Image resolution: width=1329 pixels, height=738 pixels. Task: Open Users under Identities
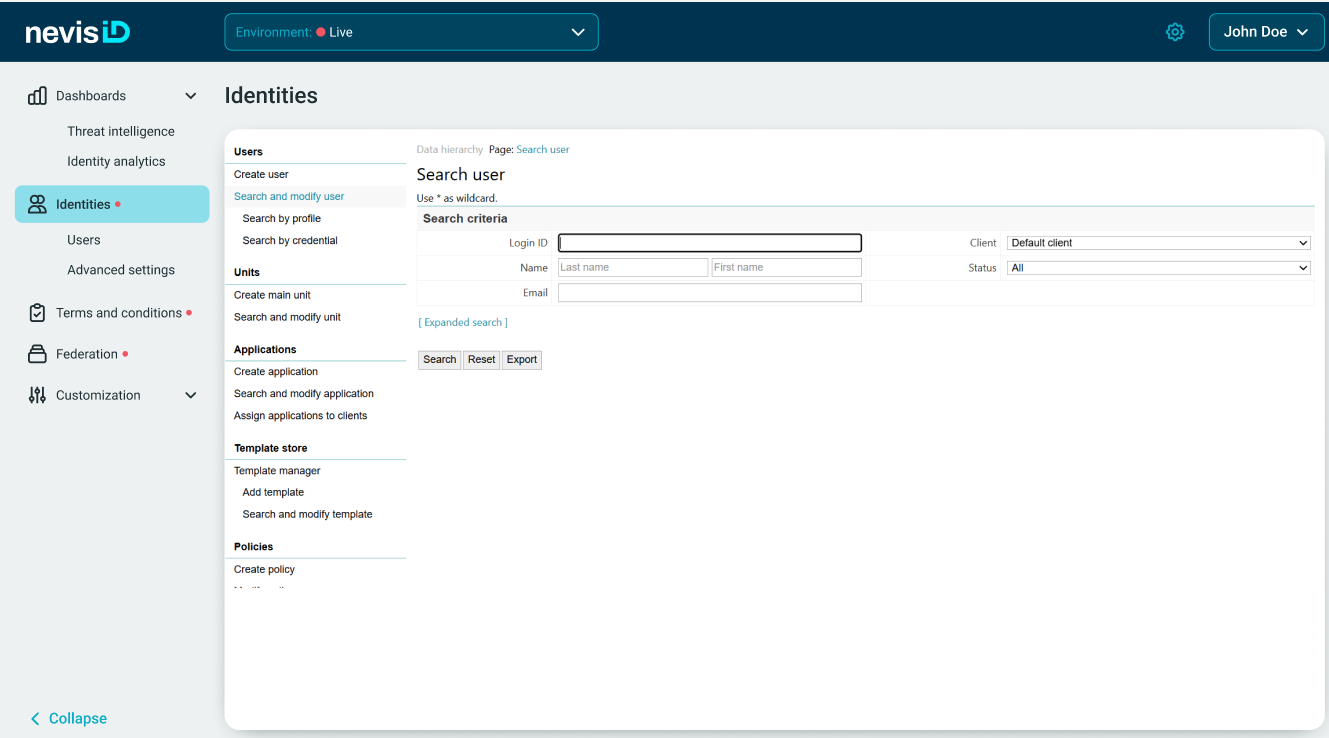[x=84, y=240]
